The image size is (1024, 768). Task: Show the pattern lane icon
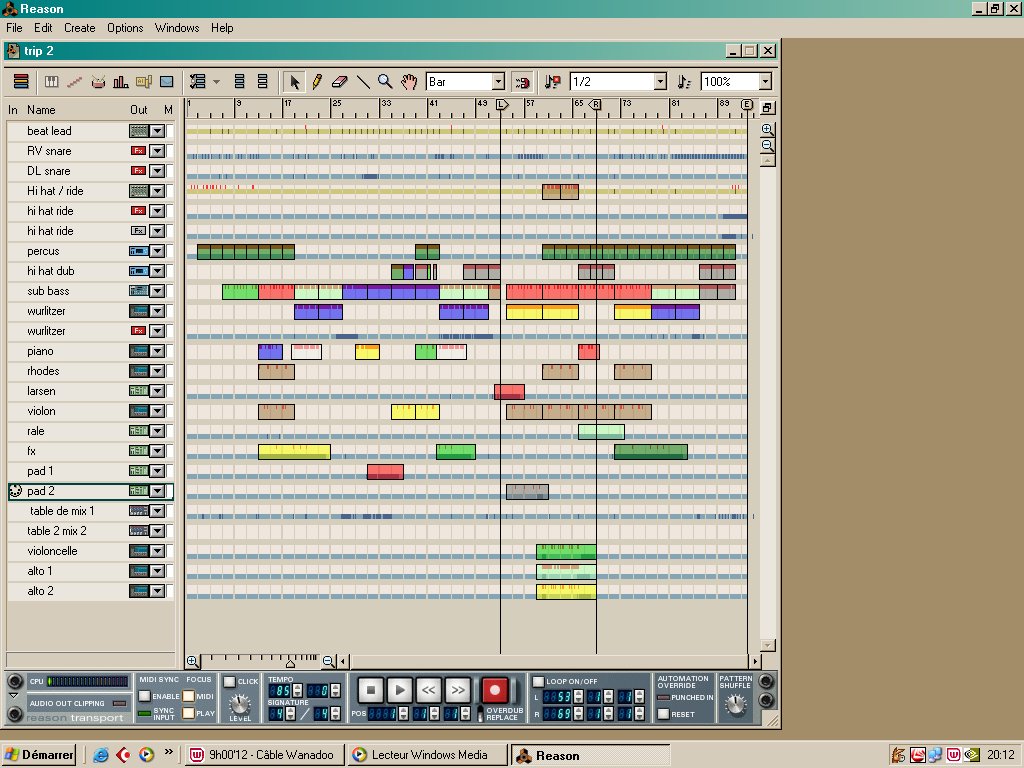(x=144, y=82)
